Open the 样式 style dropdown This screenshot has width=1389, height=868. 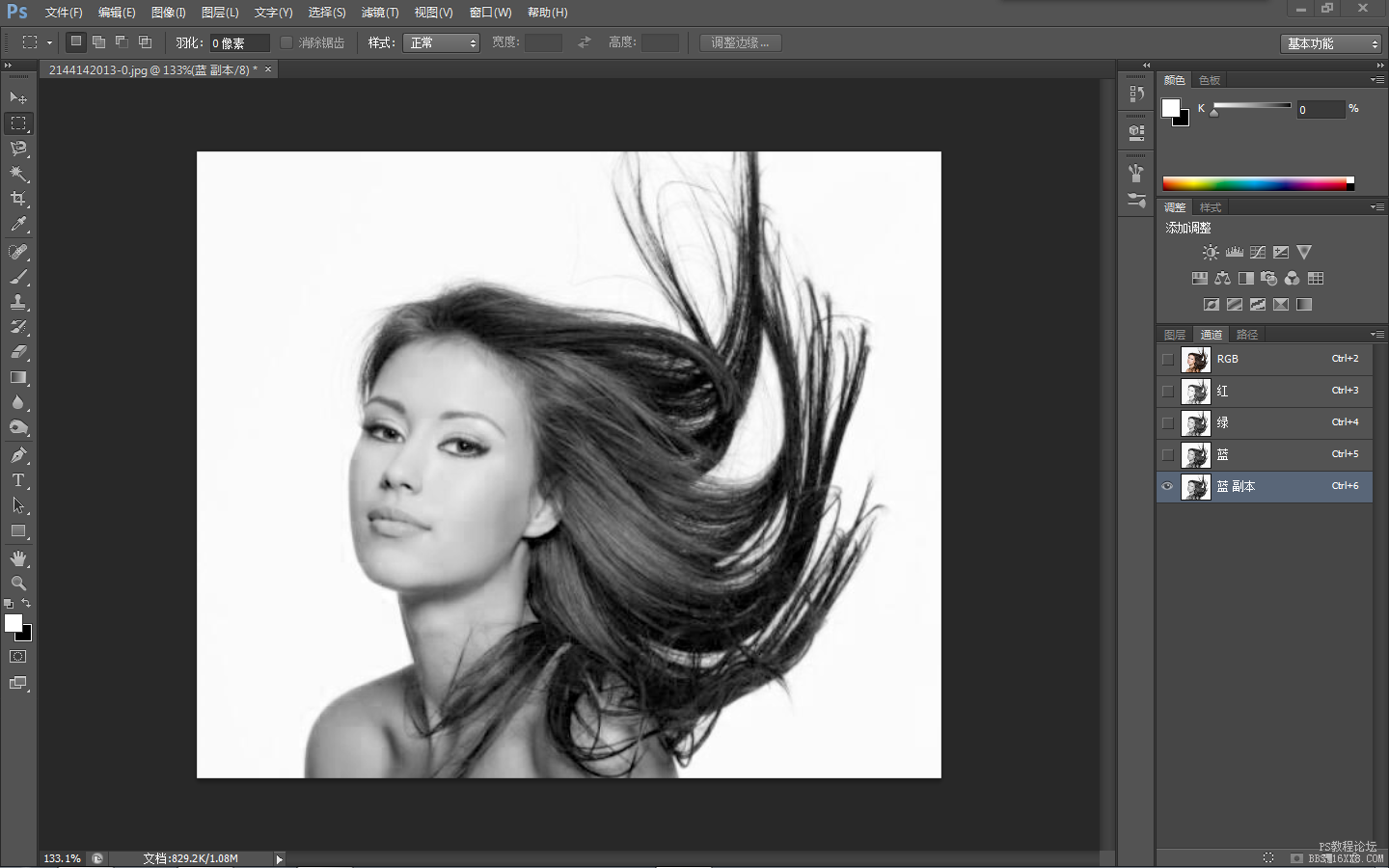(x=441, y=42)
